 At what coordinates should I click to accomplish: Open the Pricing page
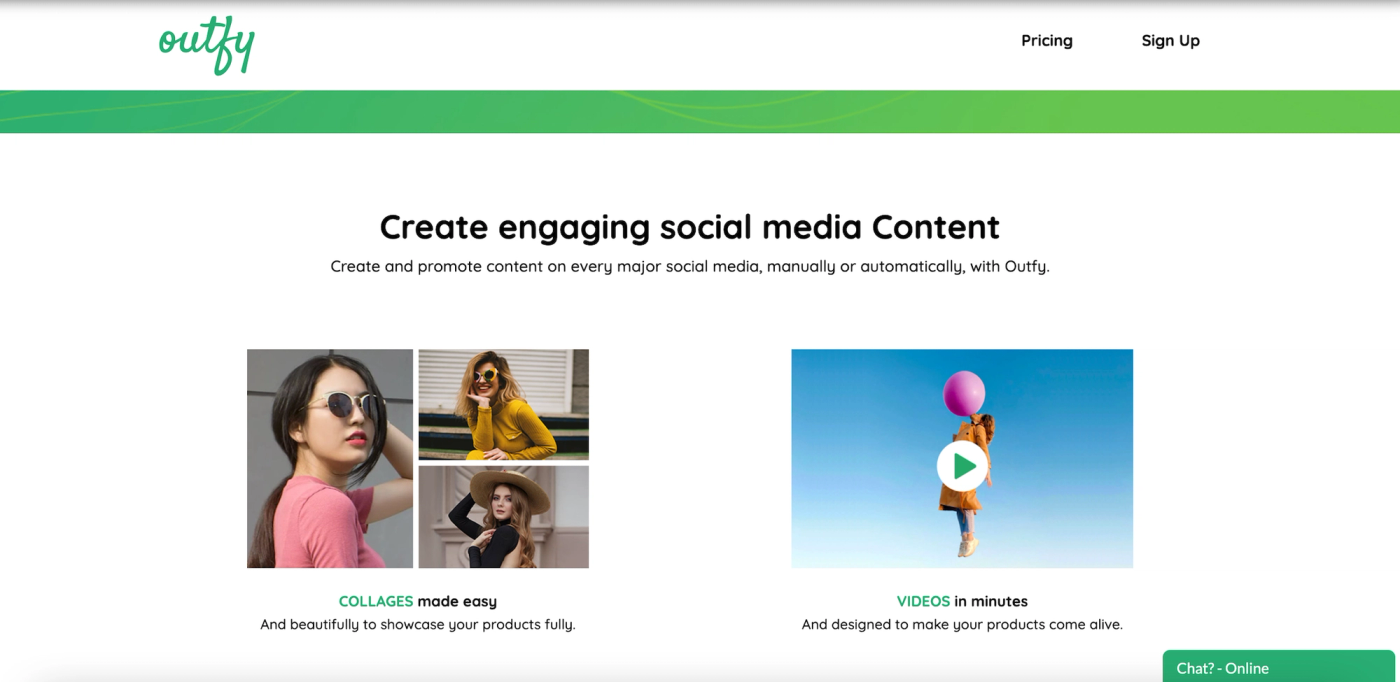click(1047, 41)
